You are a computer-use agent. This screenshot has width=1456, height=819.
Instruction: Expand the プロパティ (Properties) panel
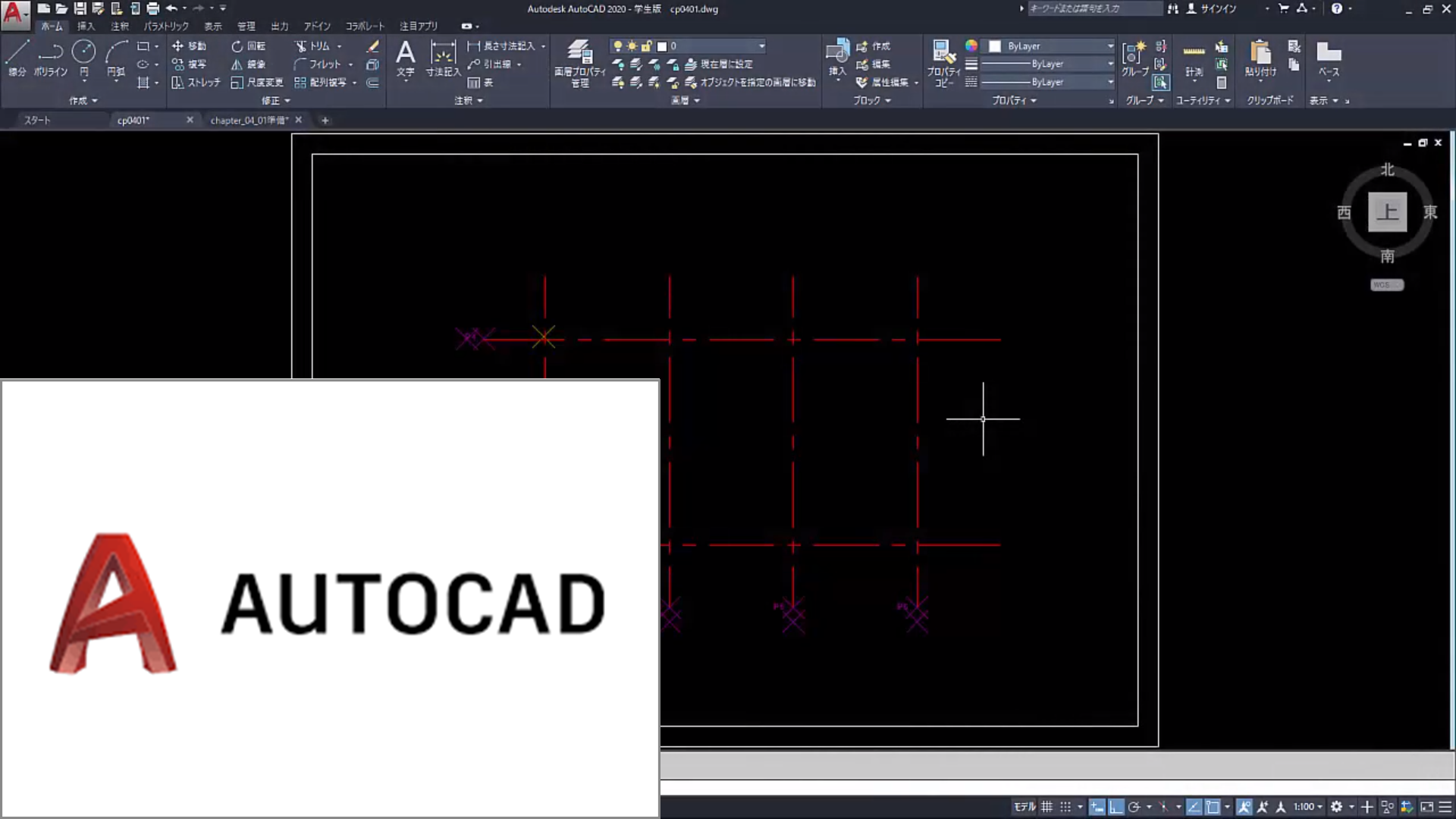point(1015,101)
